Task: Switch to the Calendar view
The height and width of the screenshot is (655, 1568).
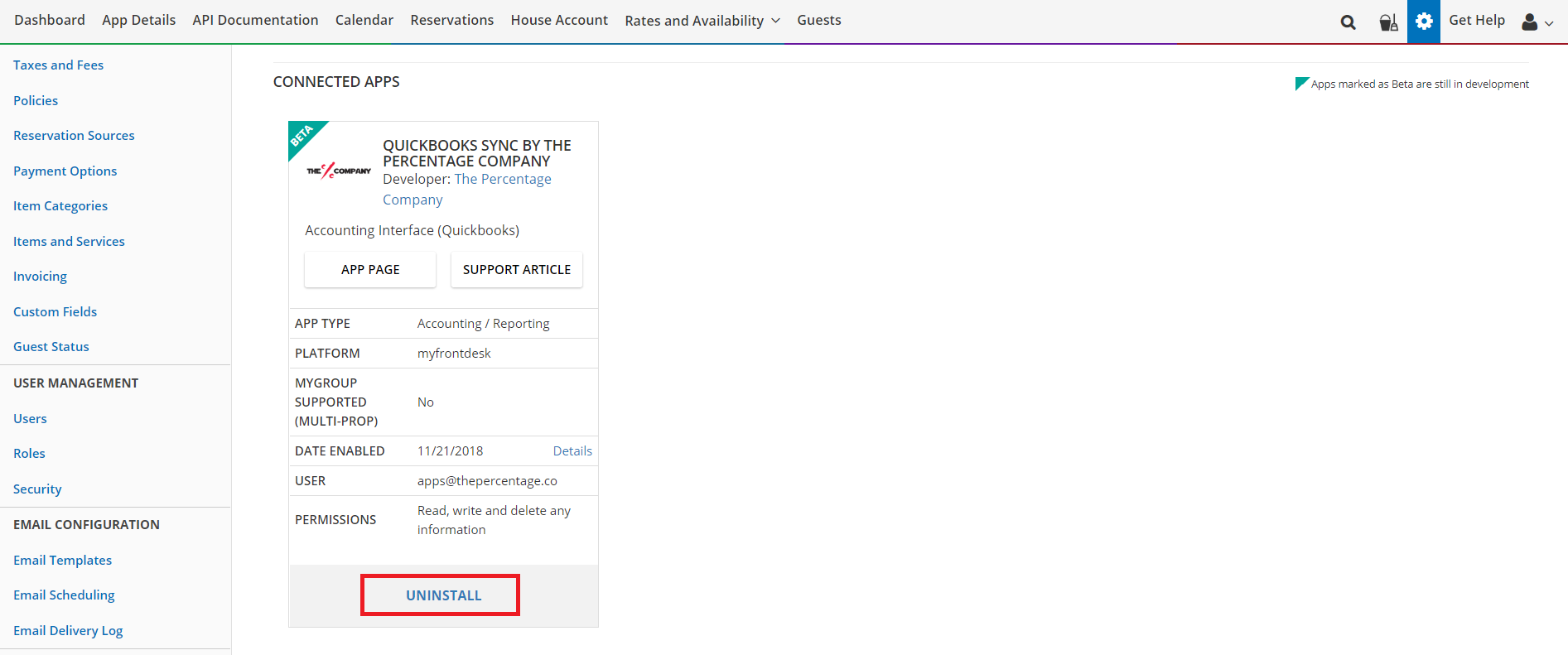Action: 364,20
